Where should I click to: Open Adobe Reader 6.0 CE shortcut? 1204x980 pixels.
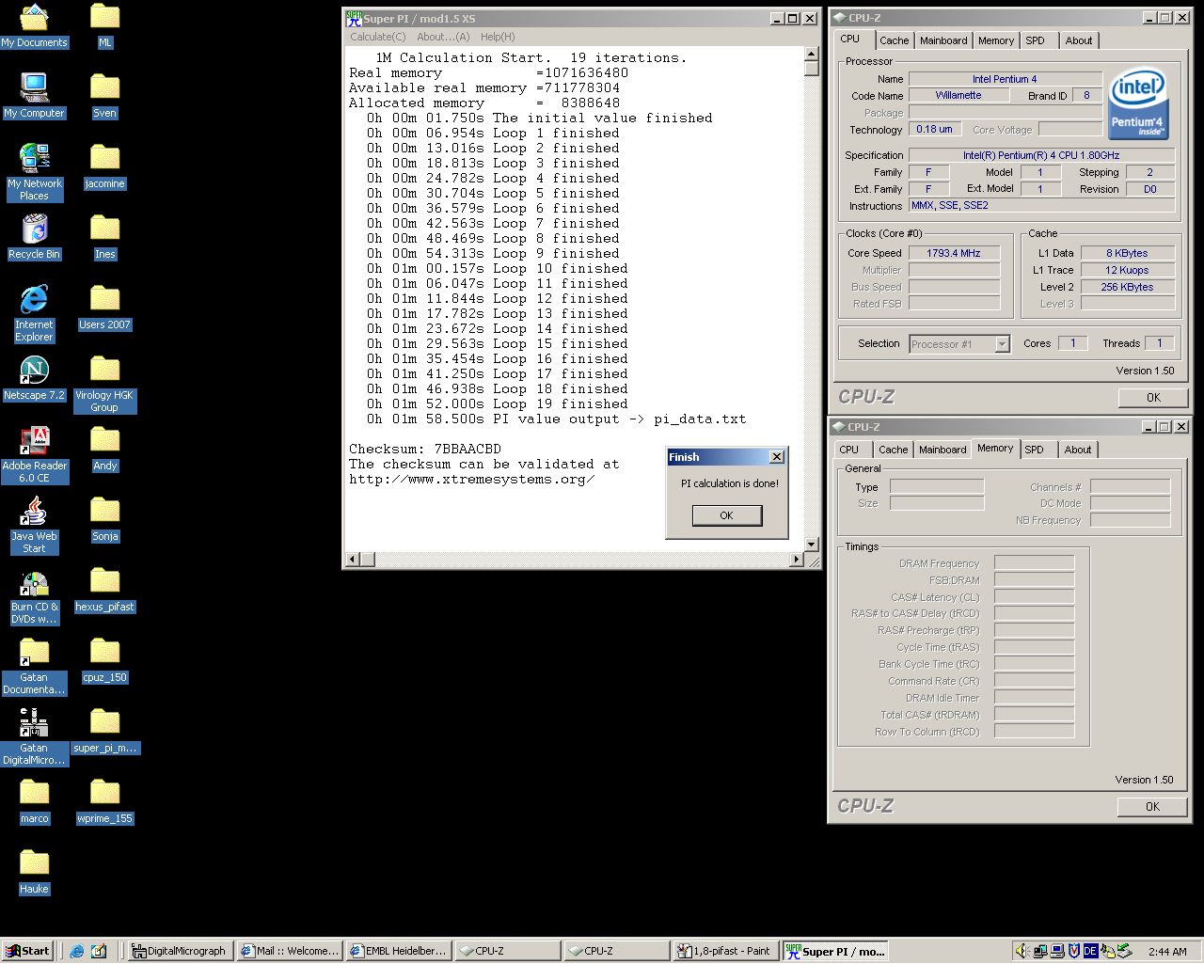pyautogui.click(x=34, y=454)
